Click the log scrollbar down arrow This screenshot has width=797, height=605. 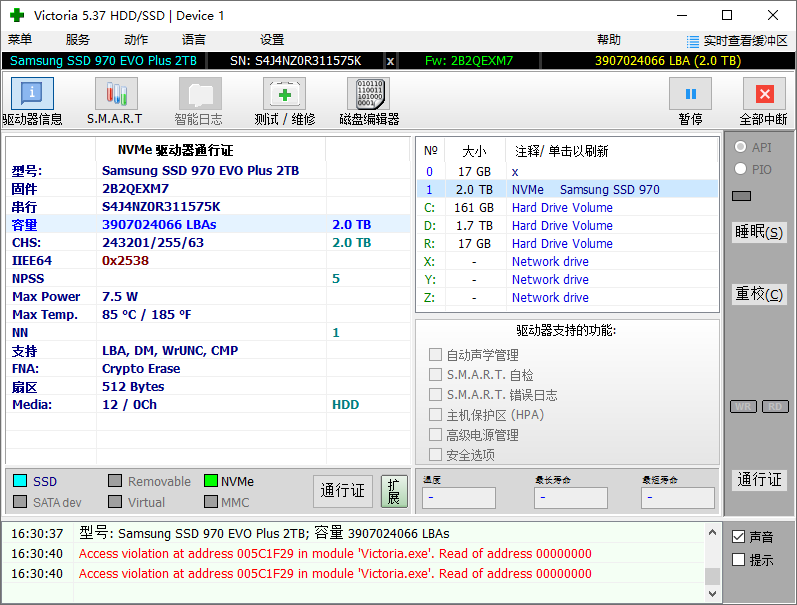(x=712, y=593)
